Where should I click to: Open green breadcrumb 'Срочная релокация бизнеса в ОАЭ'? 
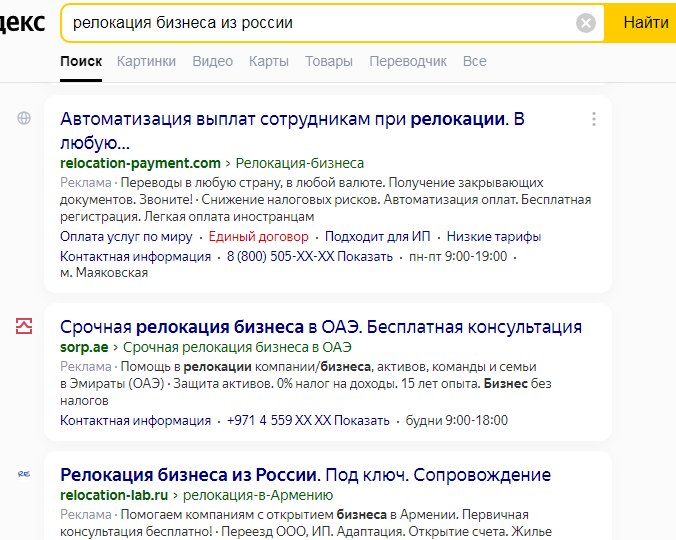tap(237, 347)
